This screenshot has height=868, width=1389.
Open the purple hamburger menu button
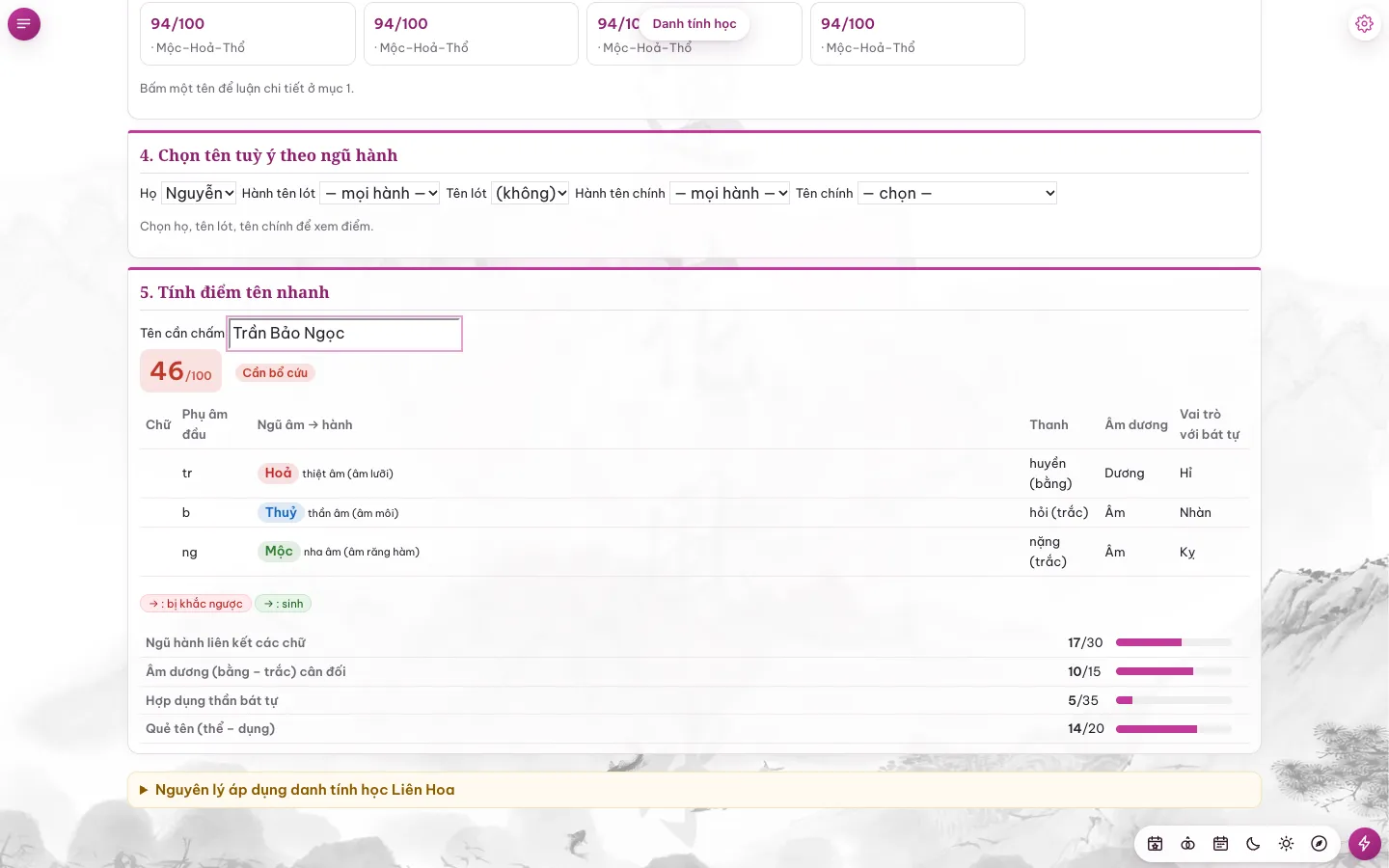pos(24,24)
